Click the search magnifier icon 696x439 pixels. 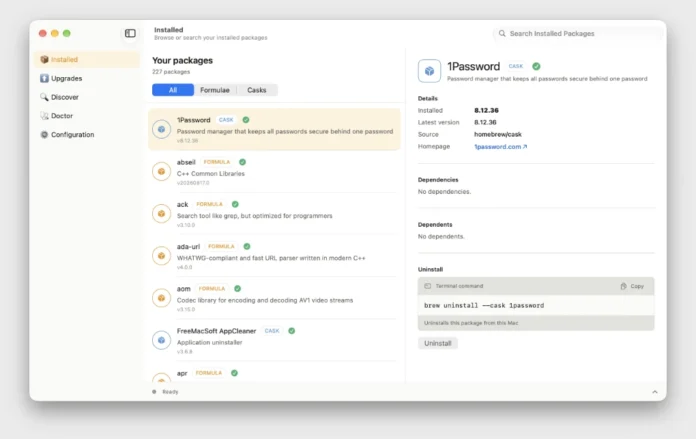(502, 33)
